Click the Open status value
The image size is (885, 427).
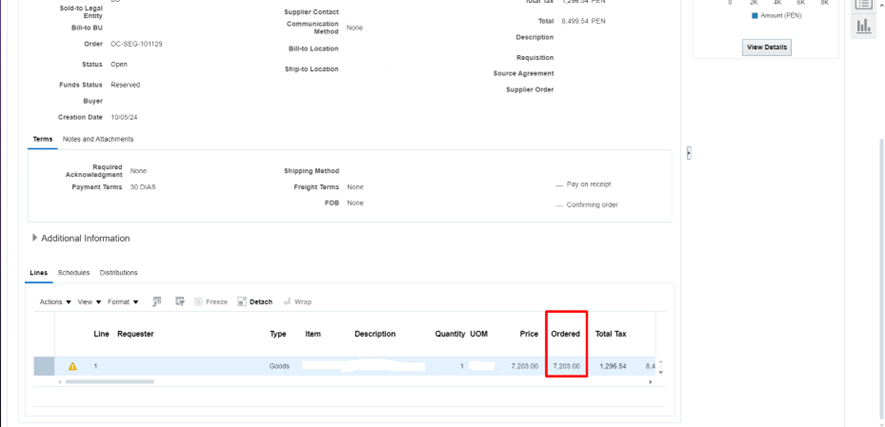click(119, 64)
